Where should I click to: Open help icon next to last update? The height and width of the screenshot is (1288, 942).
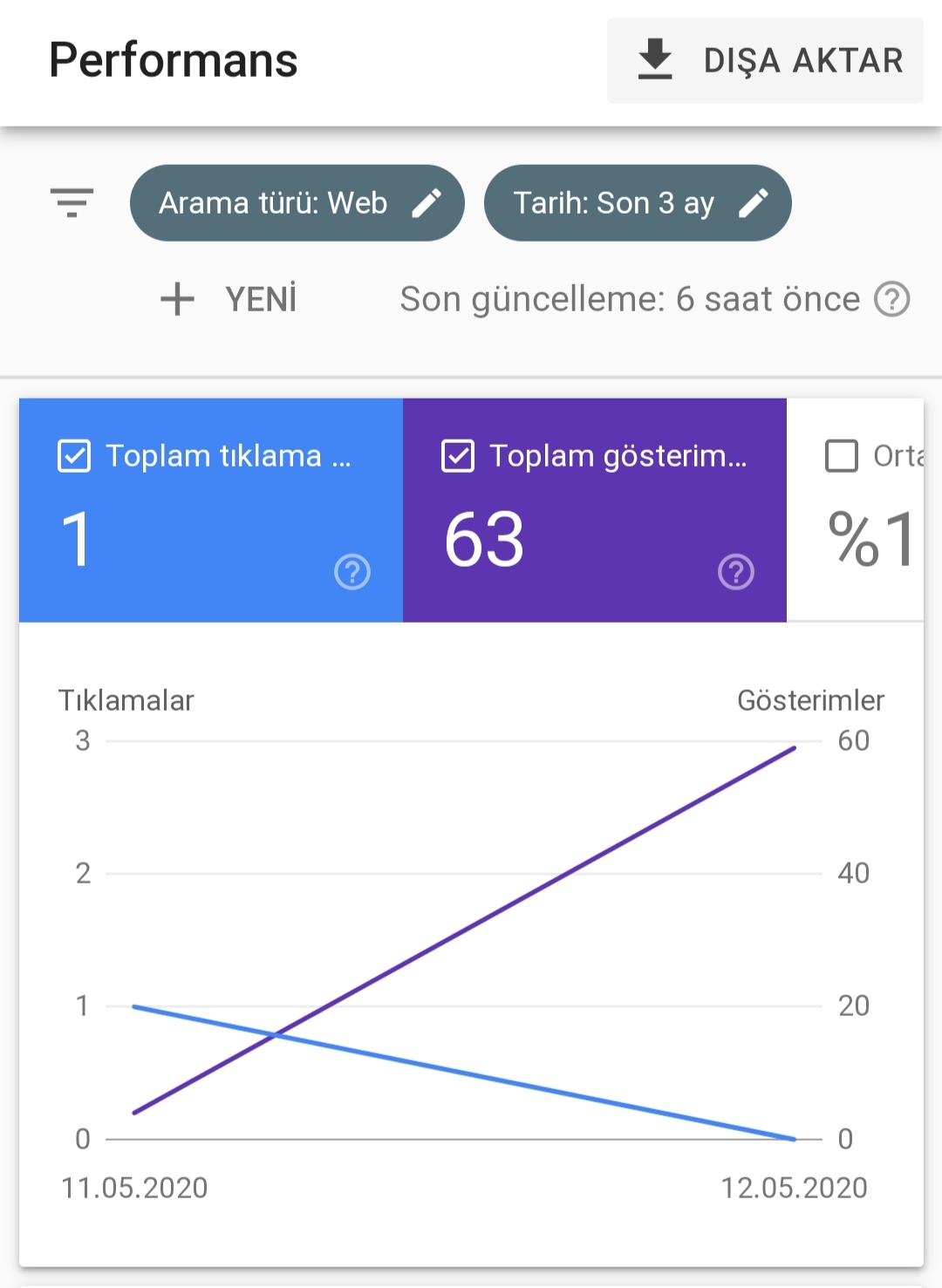pos(892,299)
